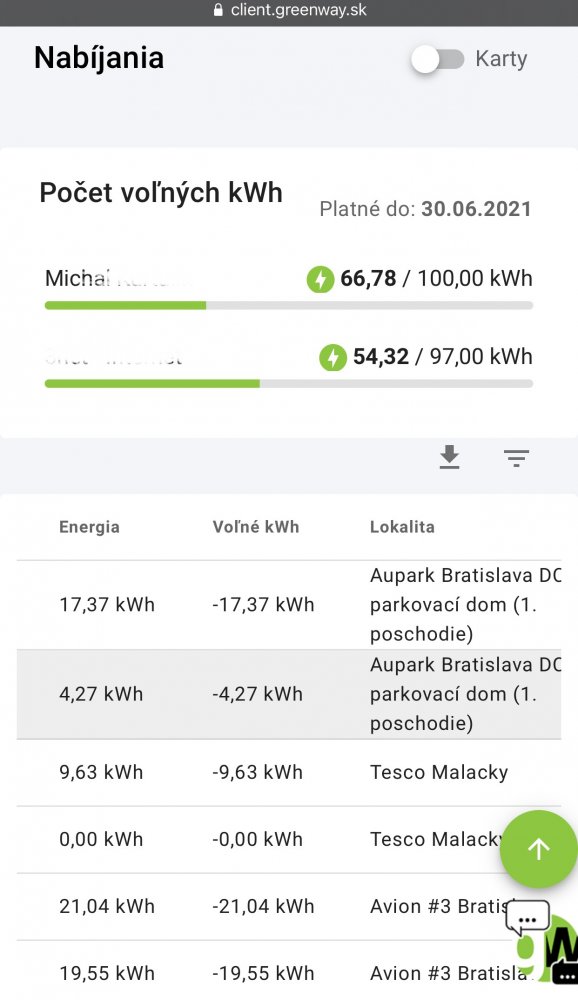Download the charging history list
578x1000 pixels.
pos(450,457)
